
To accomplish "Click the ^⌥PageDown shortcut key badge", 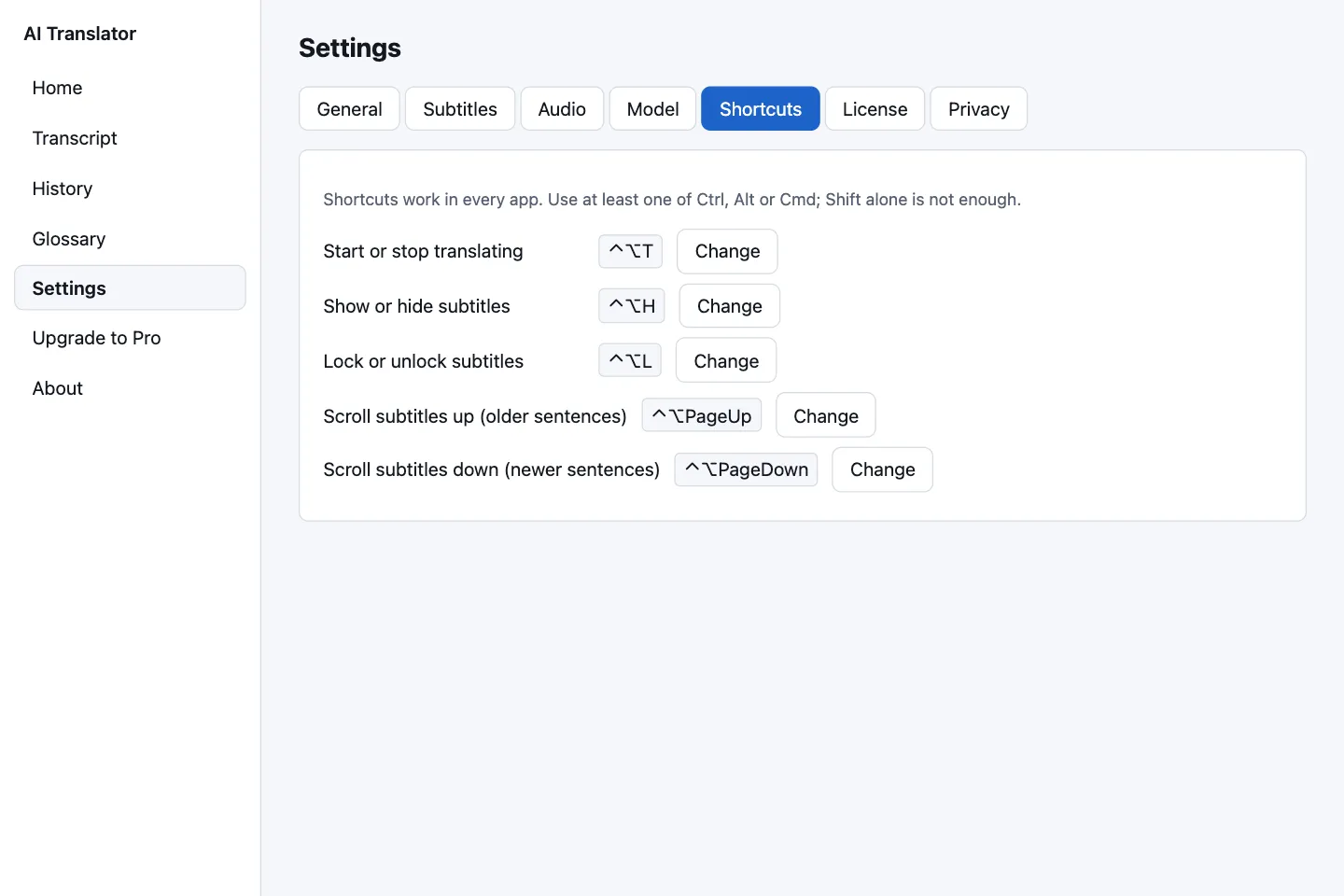I will point(747,469).
